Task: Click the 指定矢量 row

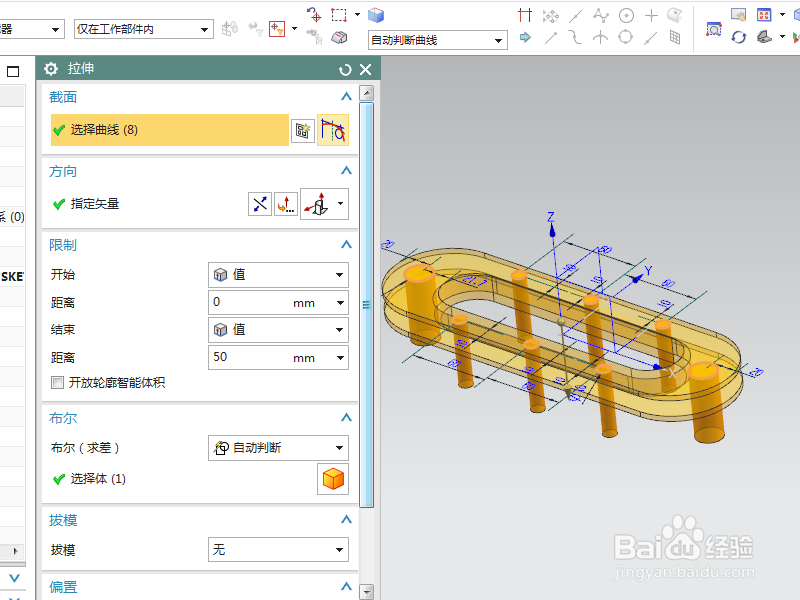Action: (148, 204)
